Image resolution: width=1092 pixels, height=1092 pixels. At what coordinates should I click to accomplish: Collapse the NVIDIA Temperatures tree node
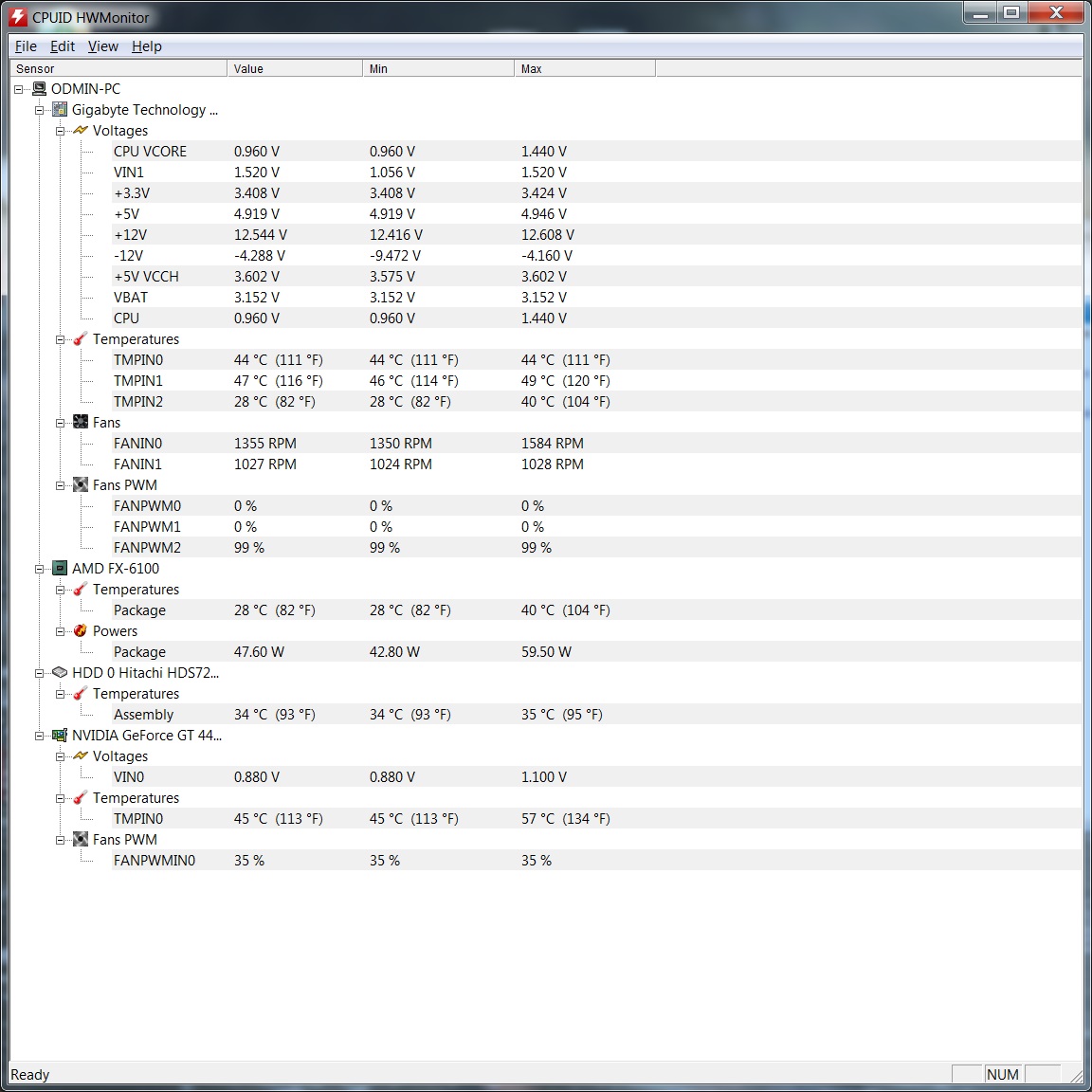point(60,798)
